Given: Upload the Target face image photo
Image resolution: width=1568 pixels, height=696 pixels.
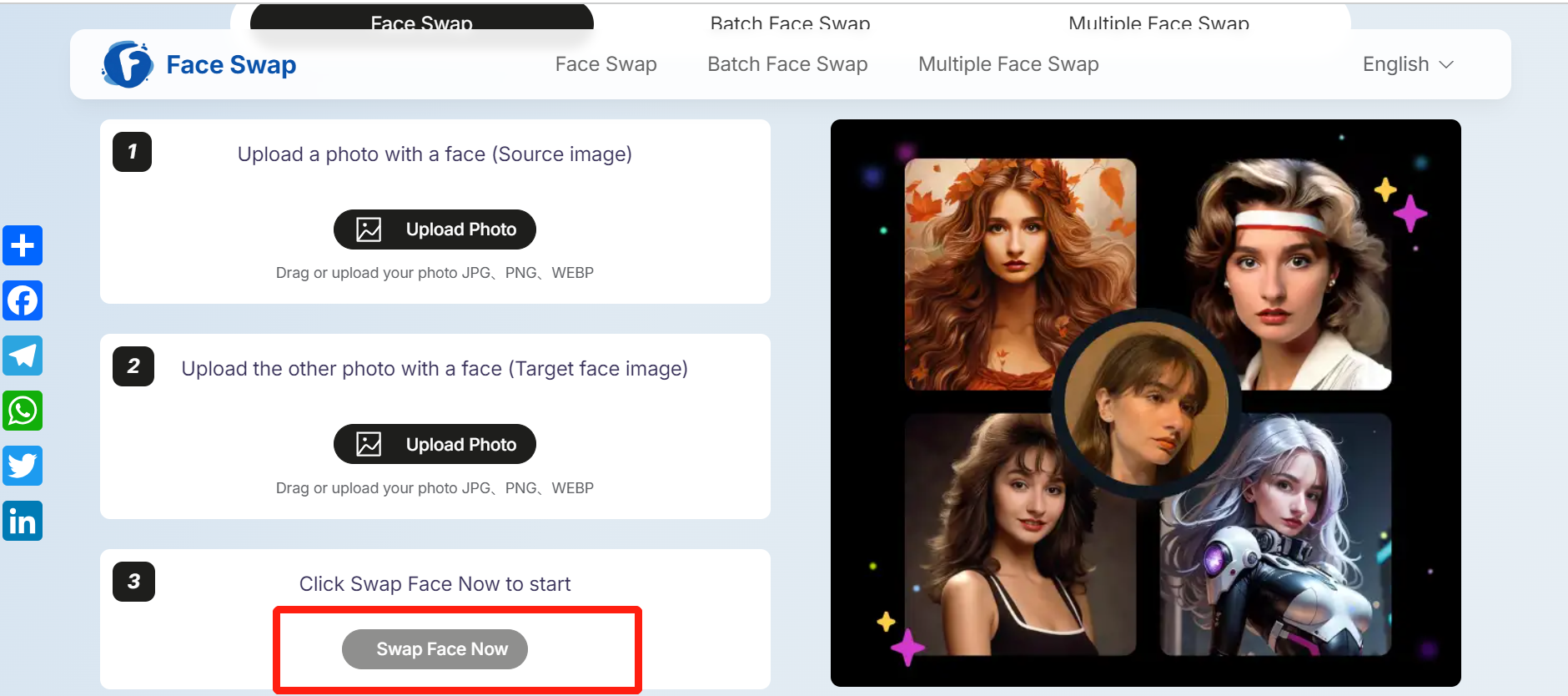Looking at the screenshot, I should tap(435, 444).
